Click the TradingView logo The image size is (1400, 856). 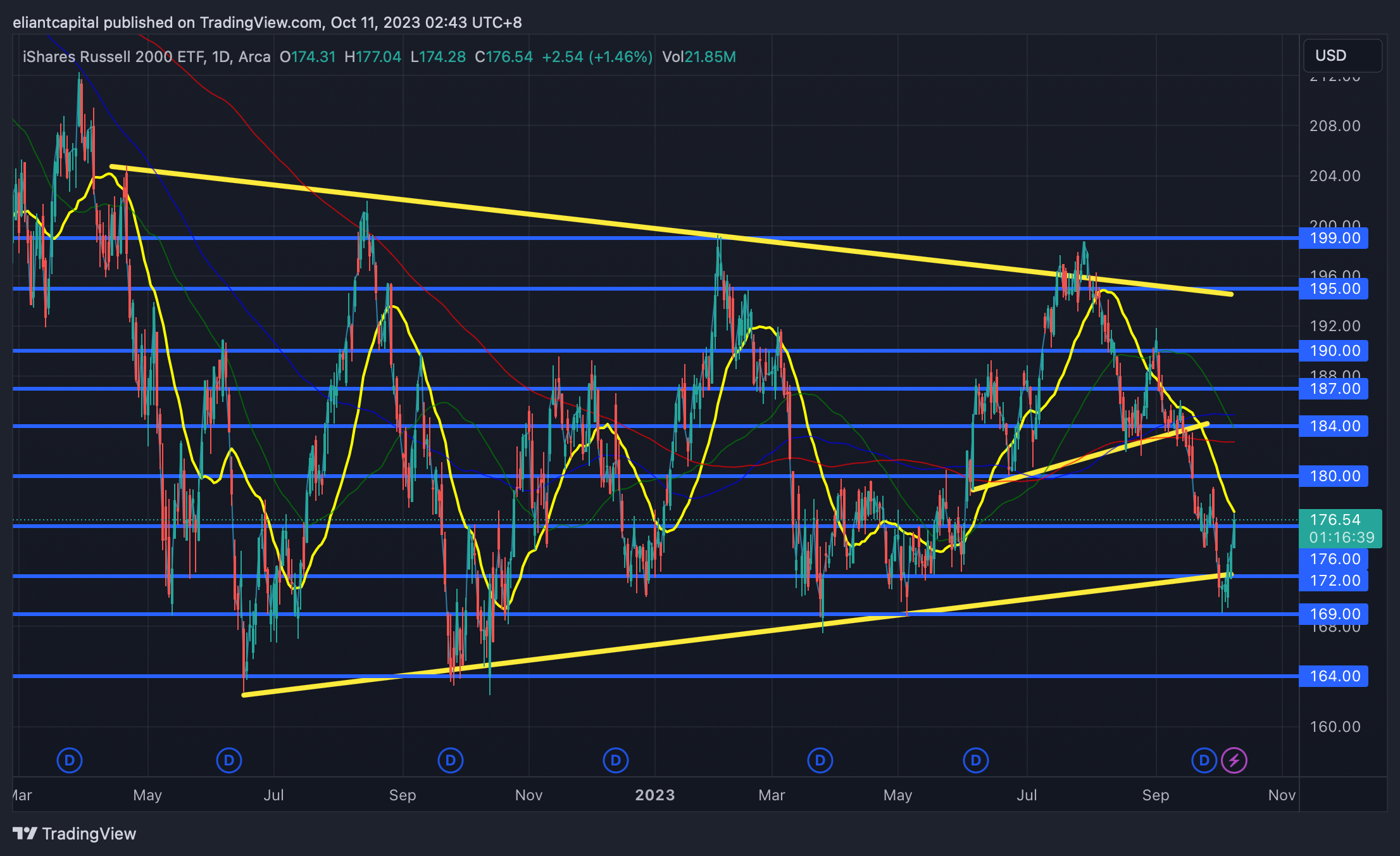point(75,833)
